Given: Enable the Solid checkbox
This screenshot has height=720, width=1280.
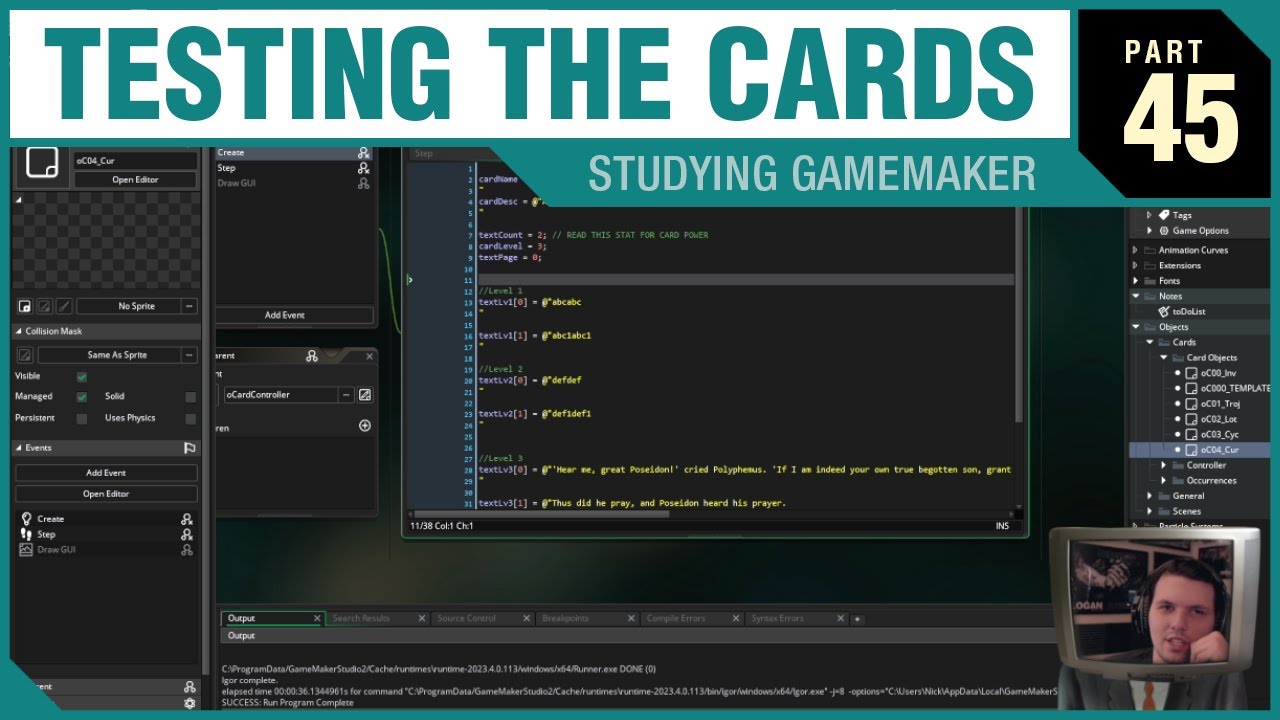Looking at the screenshot, I should click(x=190, y=397).
